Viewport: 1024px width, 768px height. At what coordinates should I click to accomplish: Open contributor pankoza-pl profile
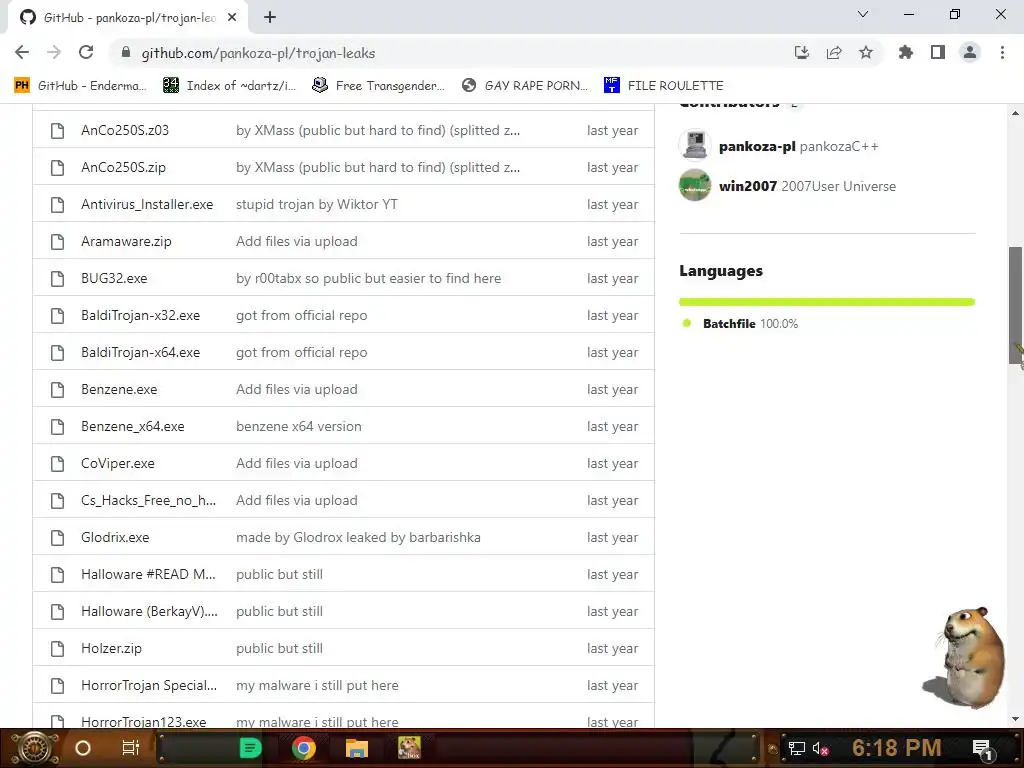757,146
